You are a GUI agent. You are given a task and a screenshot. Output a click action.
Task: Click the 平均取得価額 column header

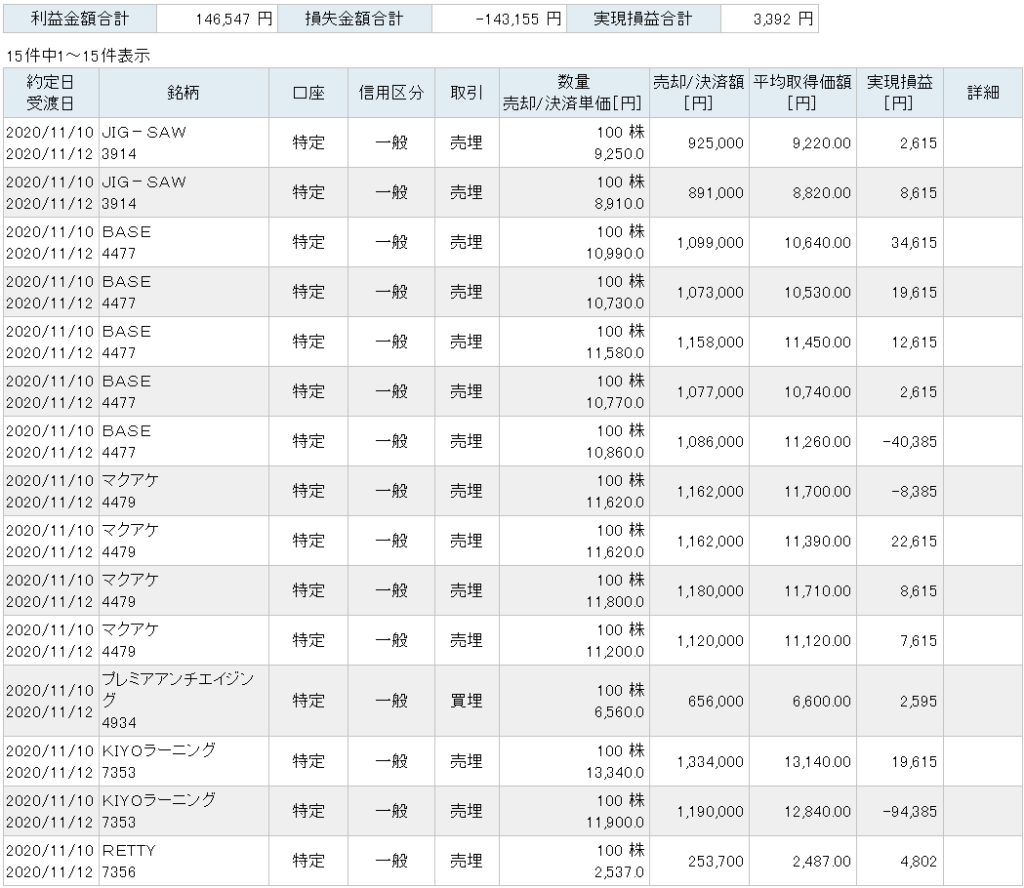pyautogui.click(x=803, y=93)
